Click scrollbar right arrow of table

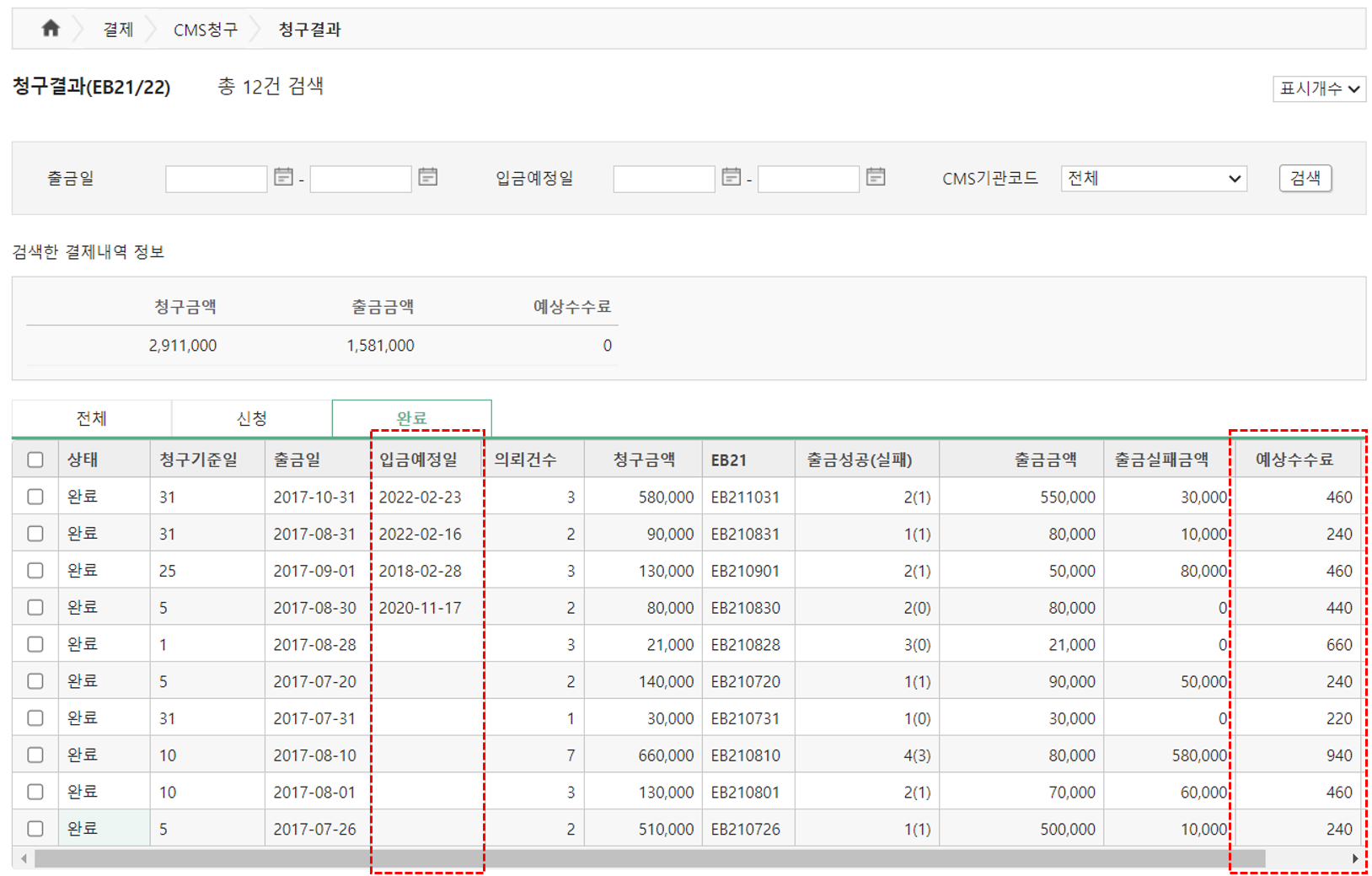click(1354, 858)
